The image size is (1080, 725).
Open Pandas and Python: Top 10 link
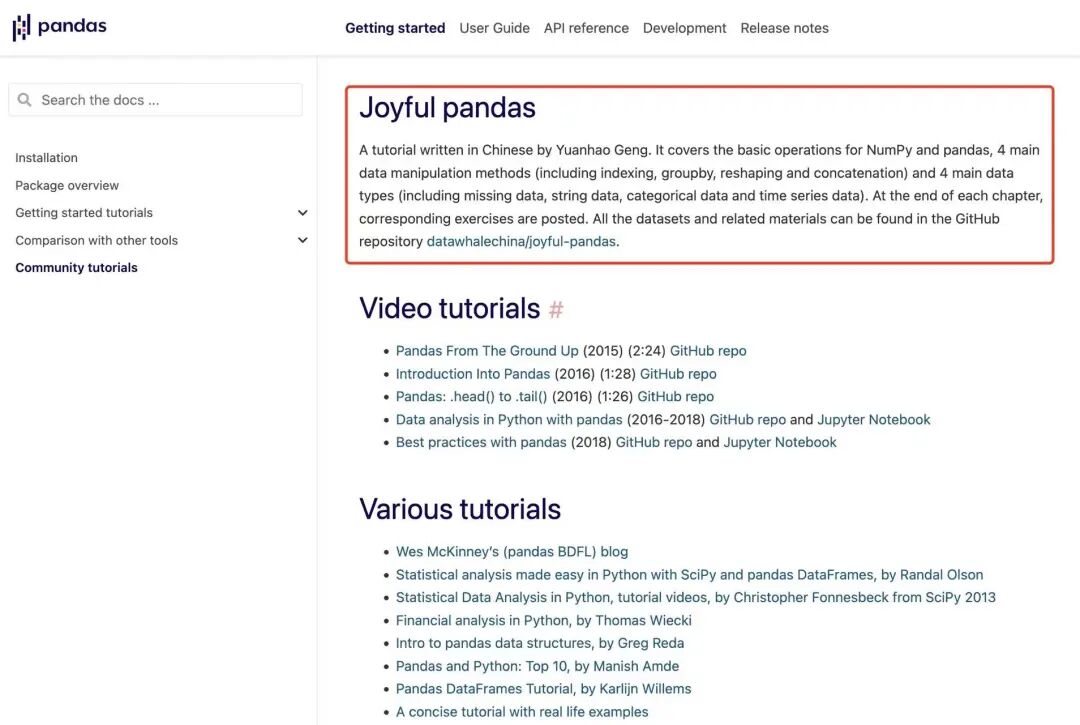[x=537, y=666]
